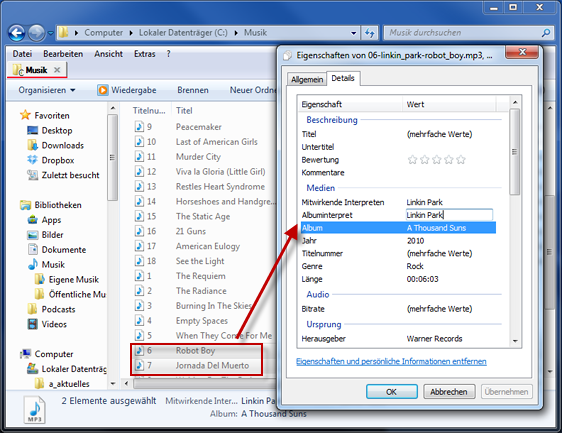Click properties list scrollbar thumb
The image size is (562, 433).
(x=515, y=152)
